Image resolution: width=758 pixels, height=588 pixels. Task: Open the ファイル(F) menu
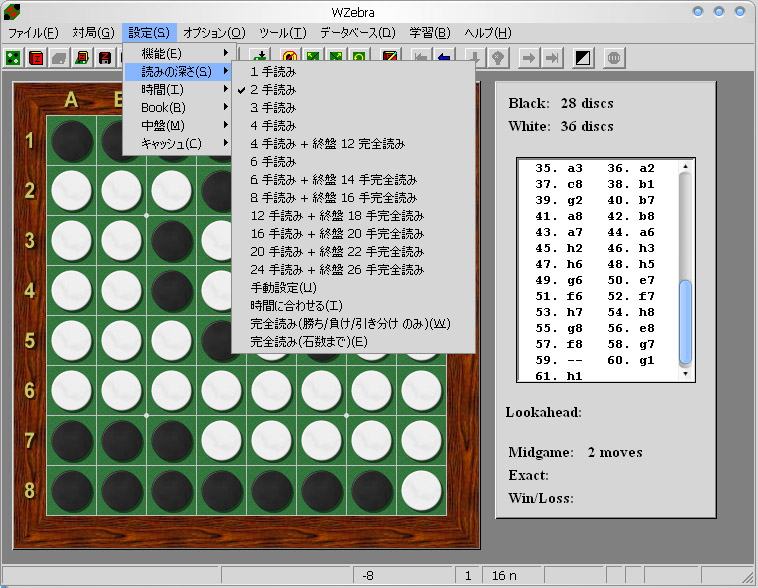(x=33, y=33)
